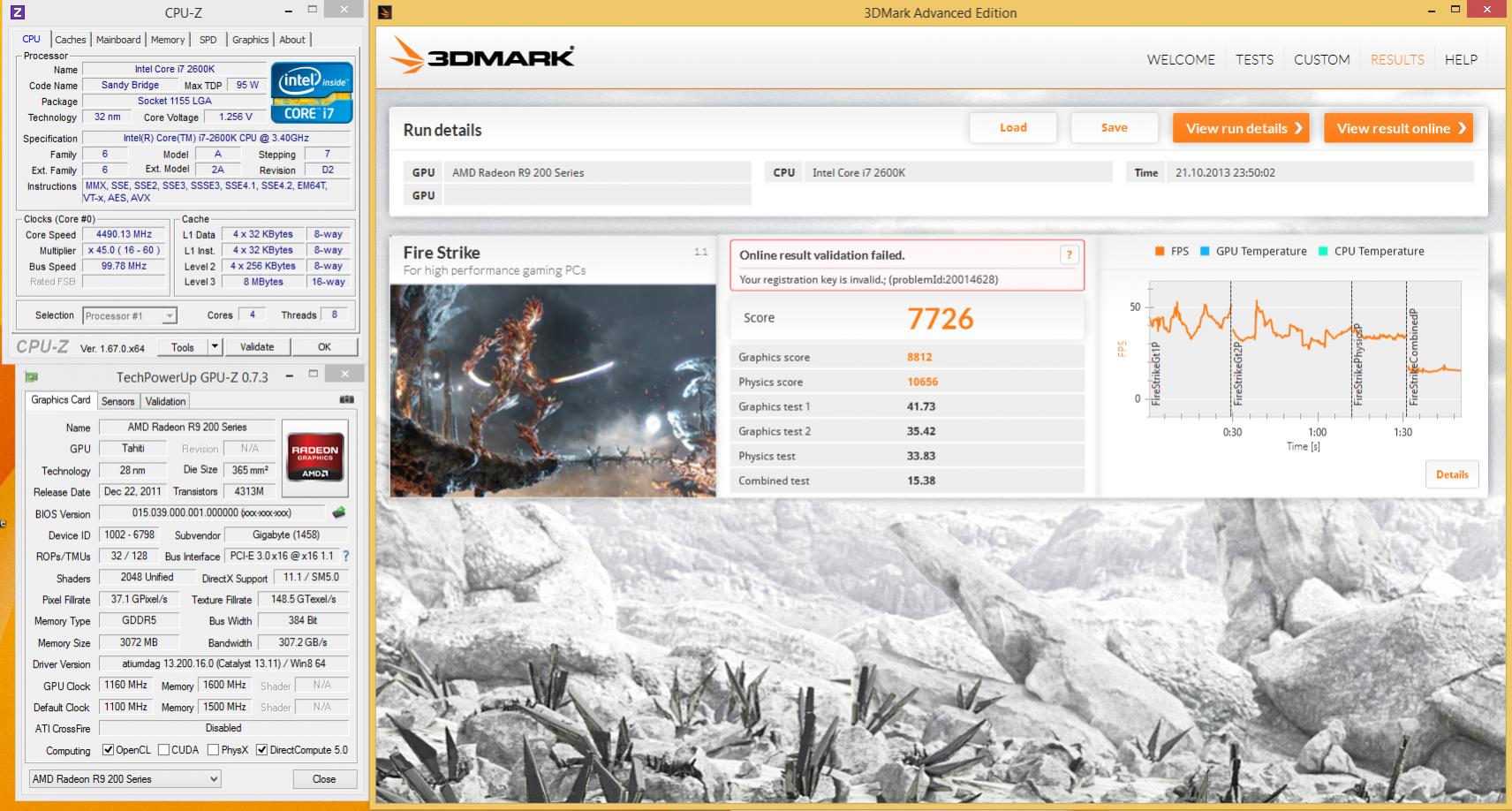Click the OK button in CPU-Z

click(x=324, y=347)
